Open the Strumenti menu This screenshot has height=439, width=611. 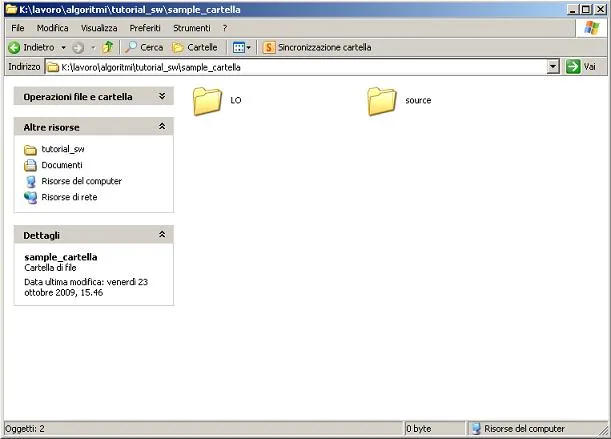[x=192, y=28]
